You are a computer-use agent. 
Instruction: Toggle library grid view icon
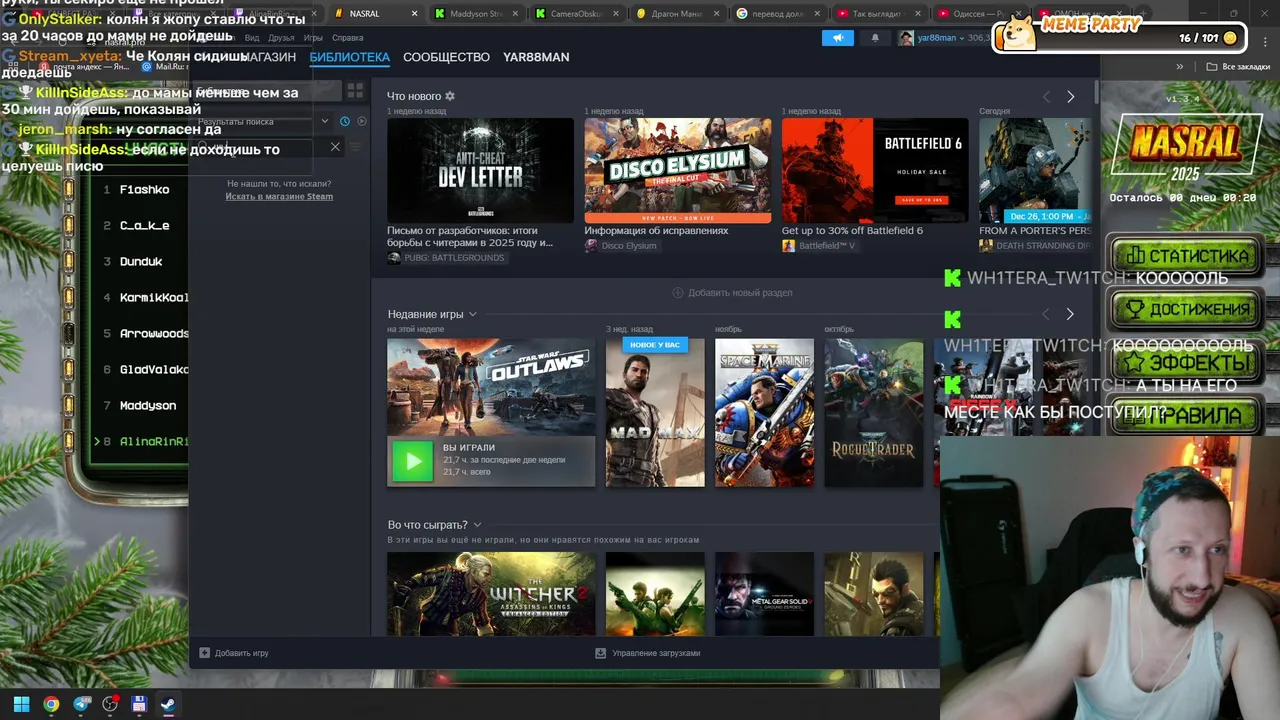pos(355,91)
